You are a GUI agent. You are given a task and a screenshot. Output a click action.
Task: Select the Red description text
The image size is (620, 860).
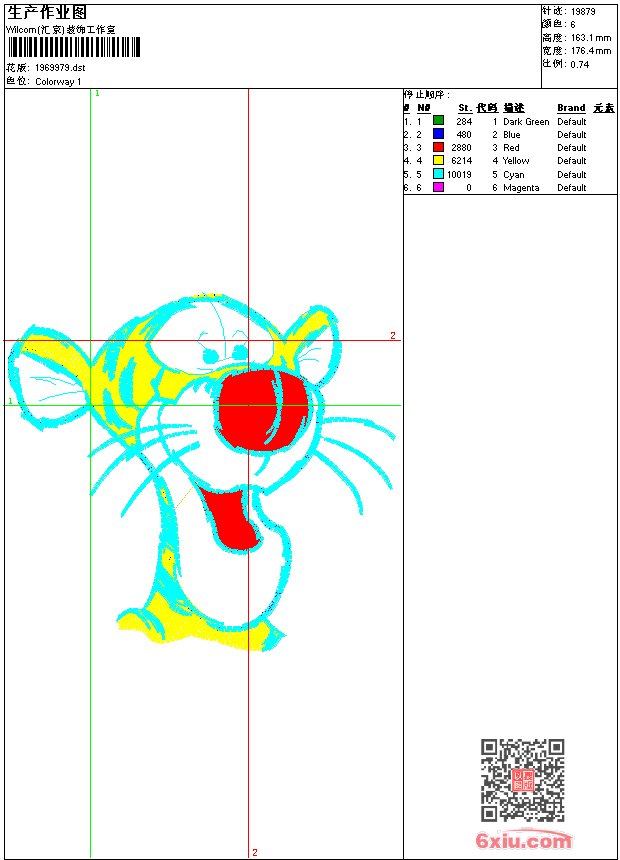[x=511, y=148]
